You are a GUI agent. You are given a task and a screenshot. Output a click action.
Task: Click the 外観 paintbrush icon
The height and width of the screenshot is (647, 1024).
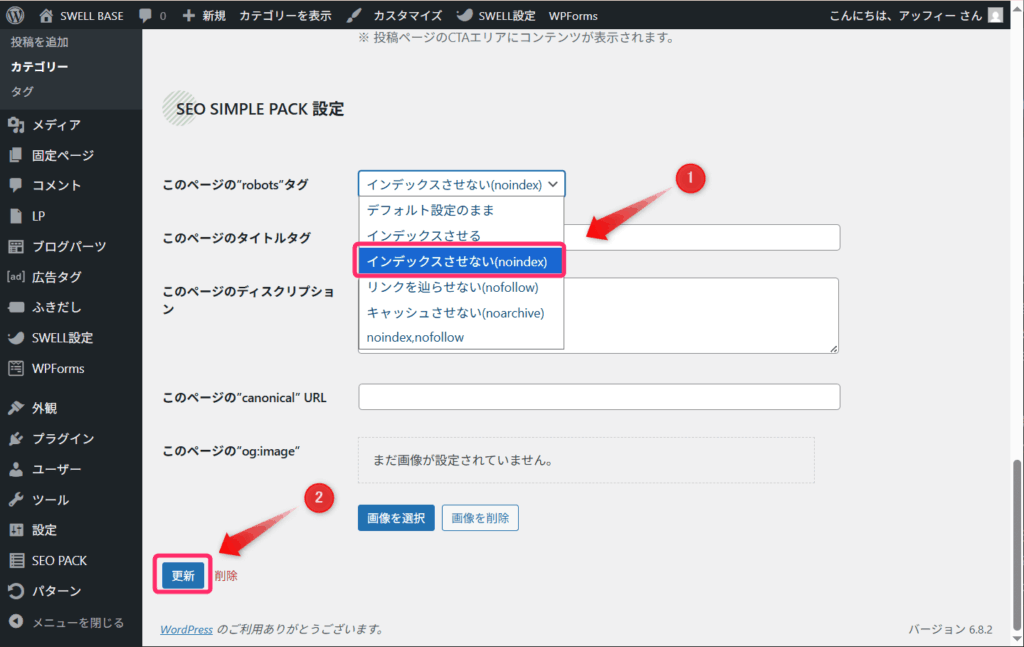click(16, 408)
